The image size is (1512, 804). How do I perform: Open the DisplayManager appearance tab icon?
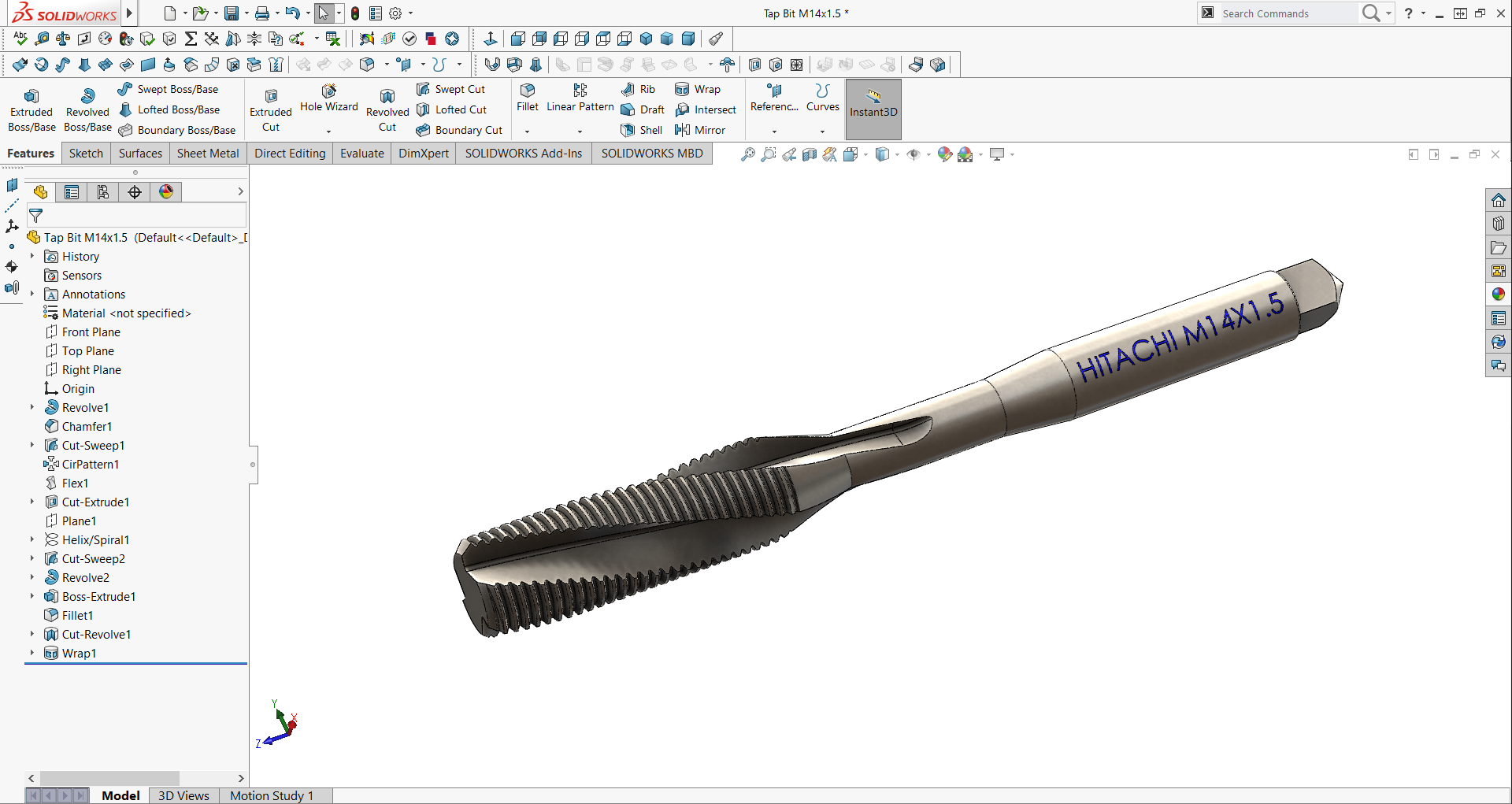click(x=166, y=192)
